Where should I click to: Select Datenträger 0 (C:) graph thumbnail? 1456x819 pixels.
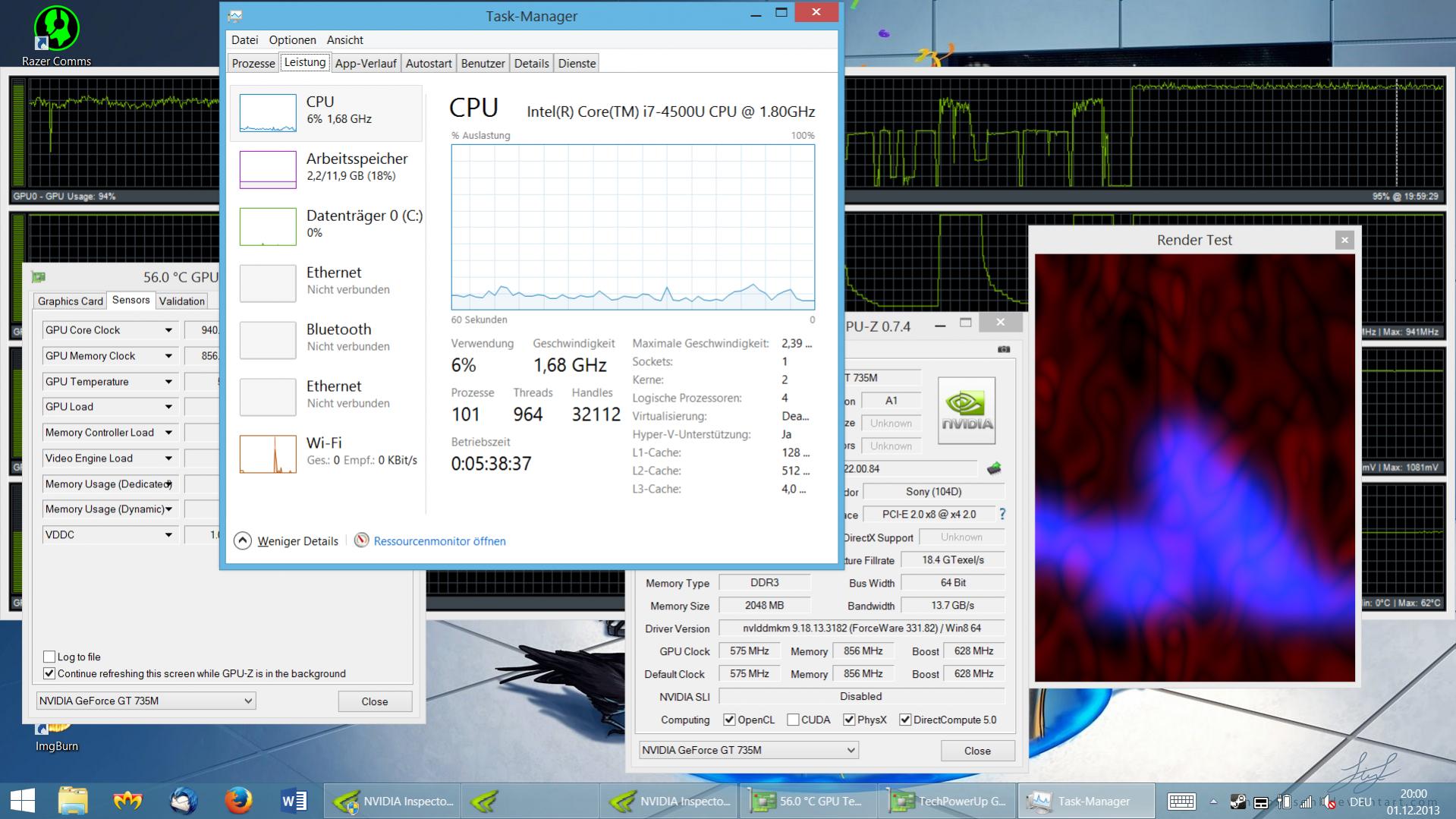(x=268, y=226)
